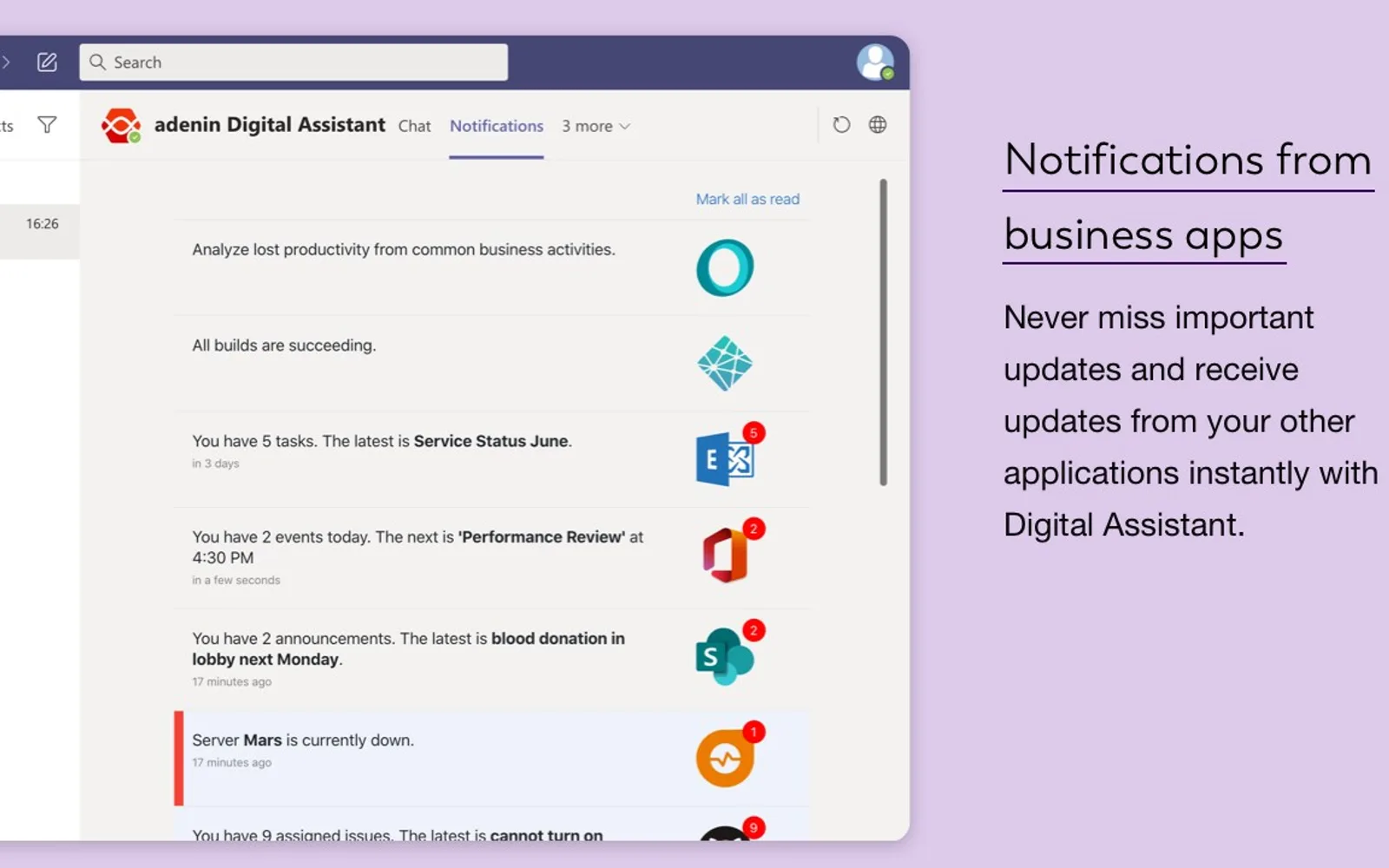Click the Office 365 events icon
Screen dimensions: 1389x868
click(725, 556)
